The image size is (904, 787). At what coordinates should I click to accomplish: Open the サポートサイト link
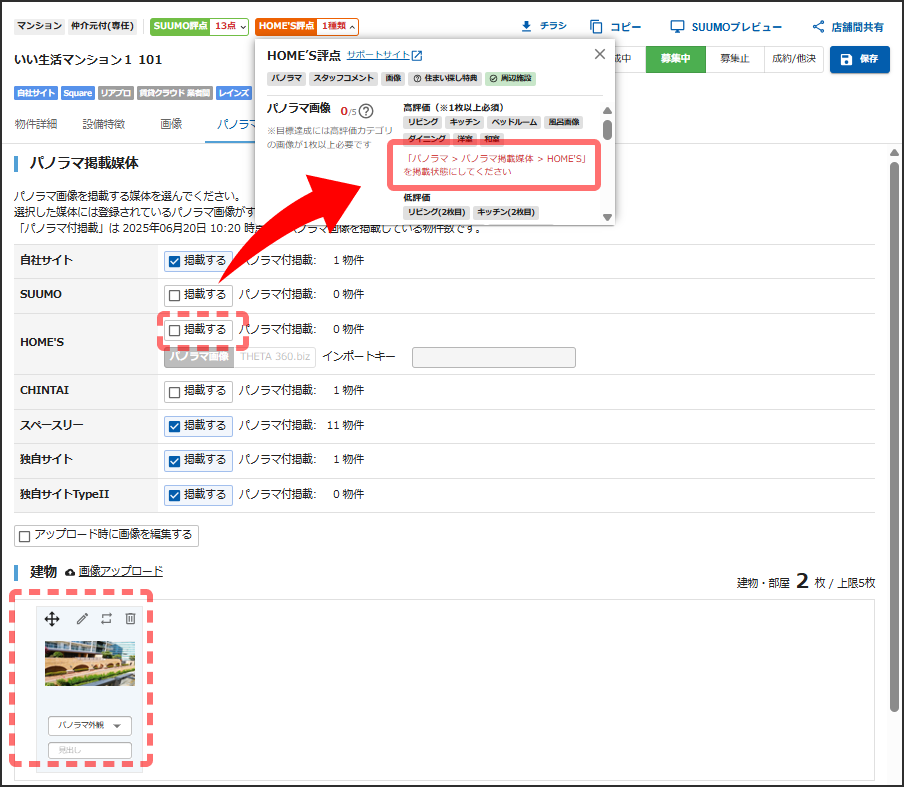[384, 55]
